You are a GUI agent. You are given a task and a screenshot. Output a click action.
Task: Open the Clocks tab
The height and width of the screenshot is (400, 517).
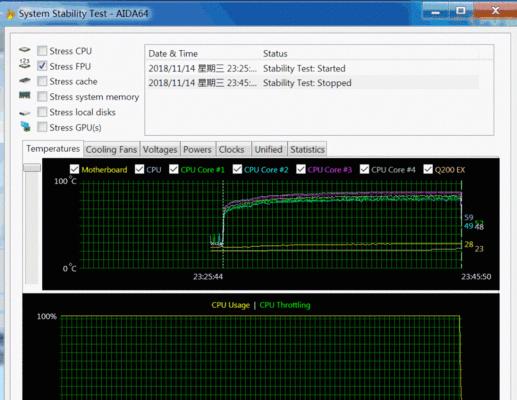pos(232,149)
